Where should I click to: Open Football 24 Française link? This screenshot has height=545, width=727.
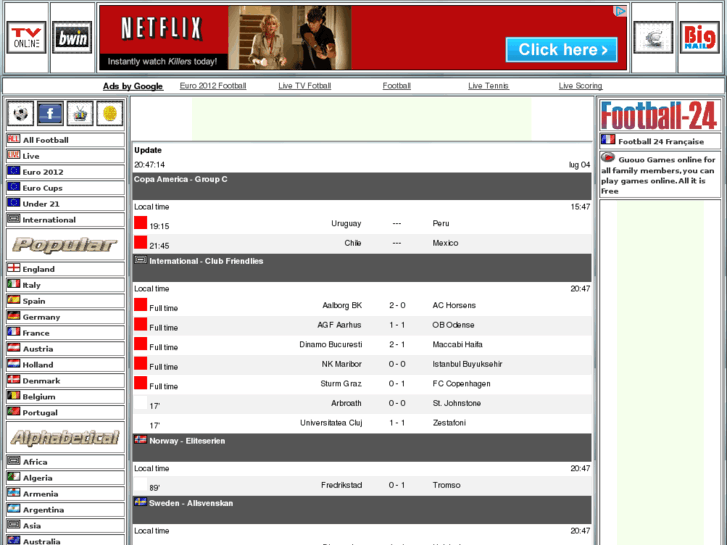pos(661,142)
